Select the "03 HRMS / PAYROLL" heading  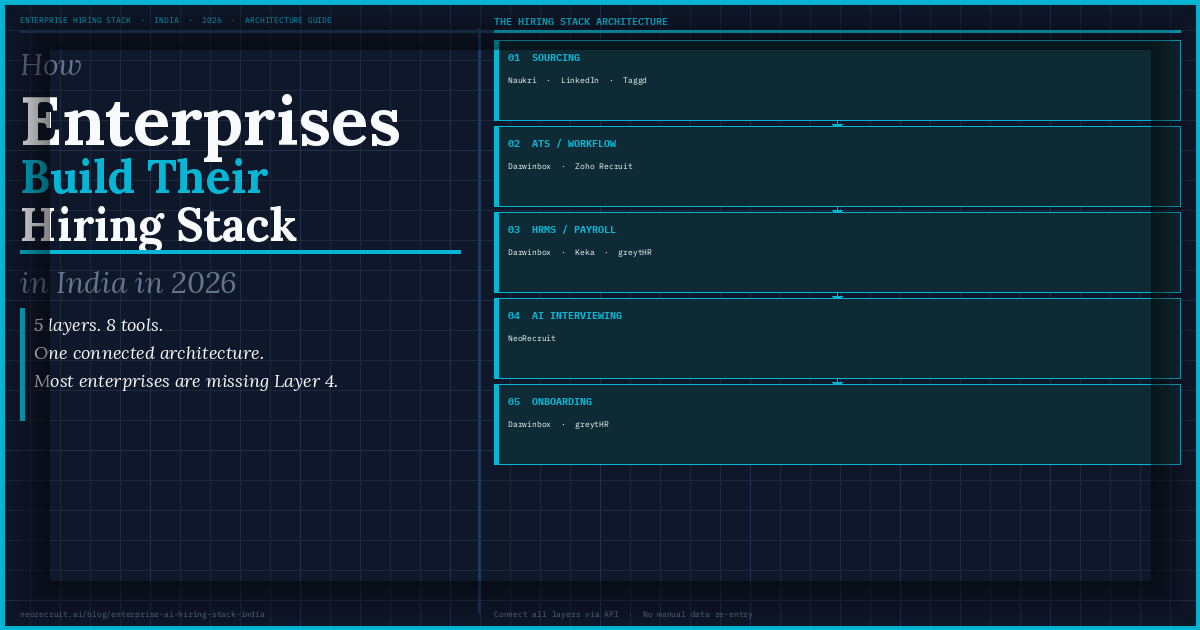pos(562,230)
